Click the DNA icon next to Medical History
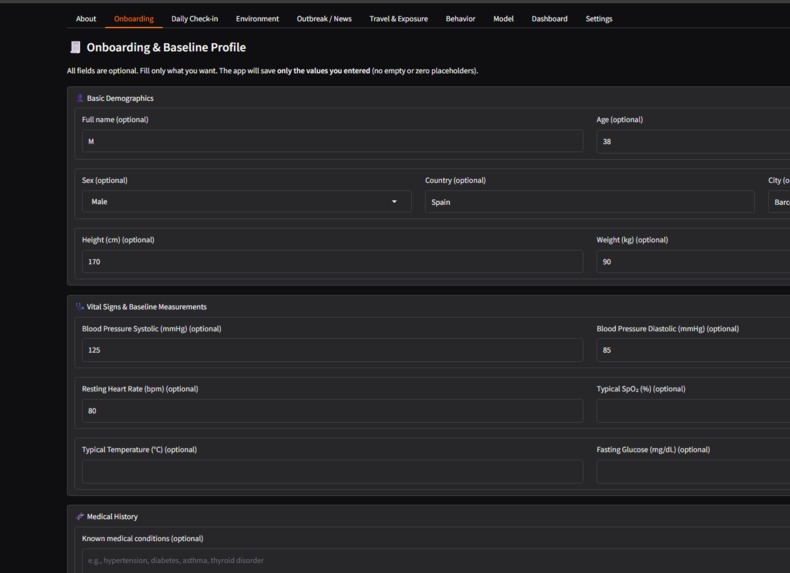Viewport: 790px width, 573px height. click(80, 517)
